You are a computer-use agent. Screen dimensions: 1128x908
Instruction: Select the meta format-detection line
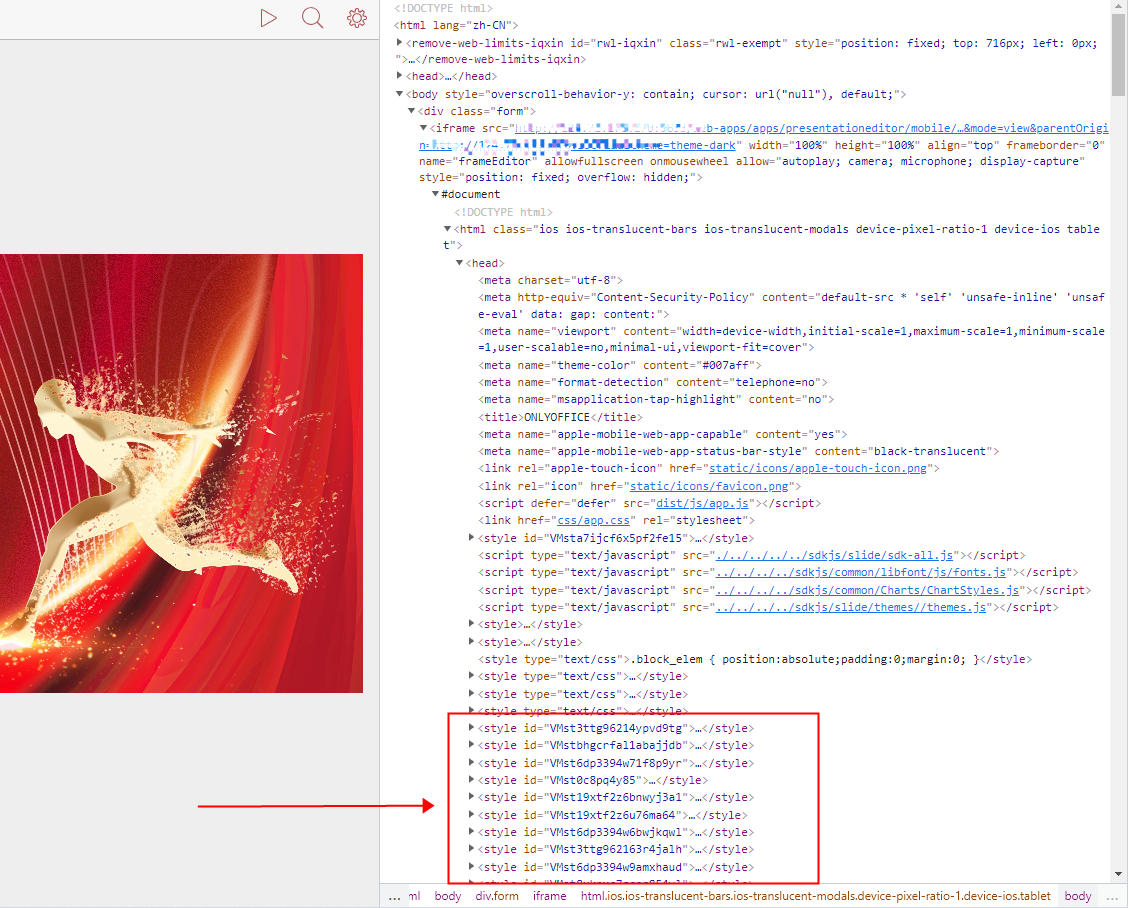(653, 383)
